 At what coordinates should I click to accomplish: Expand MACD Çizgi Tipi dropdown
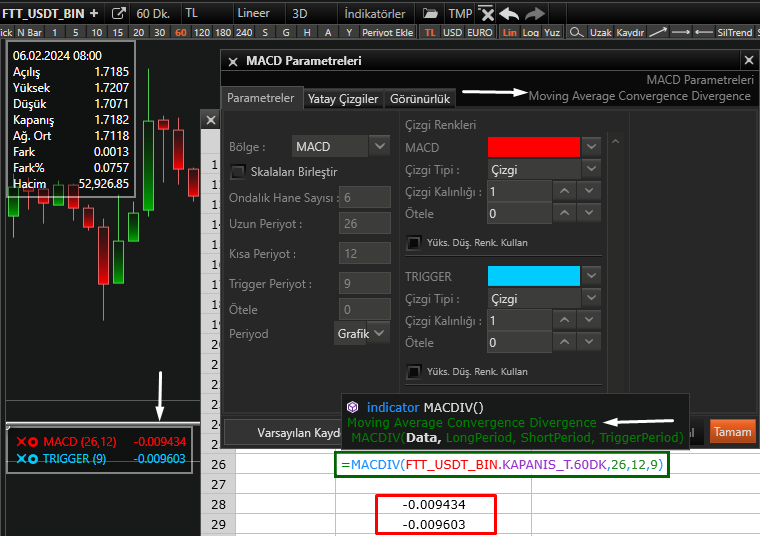591,169
